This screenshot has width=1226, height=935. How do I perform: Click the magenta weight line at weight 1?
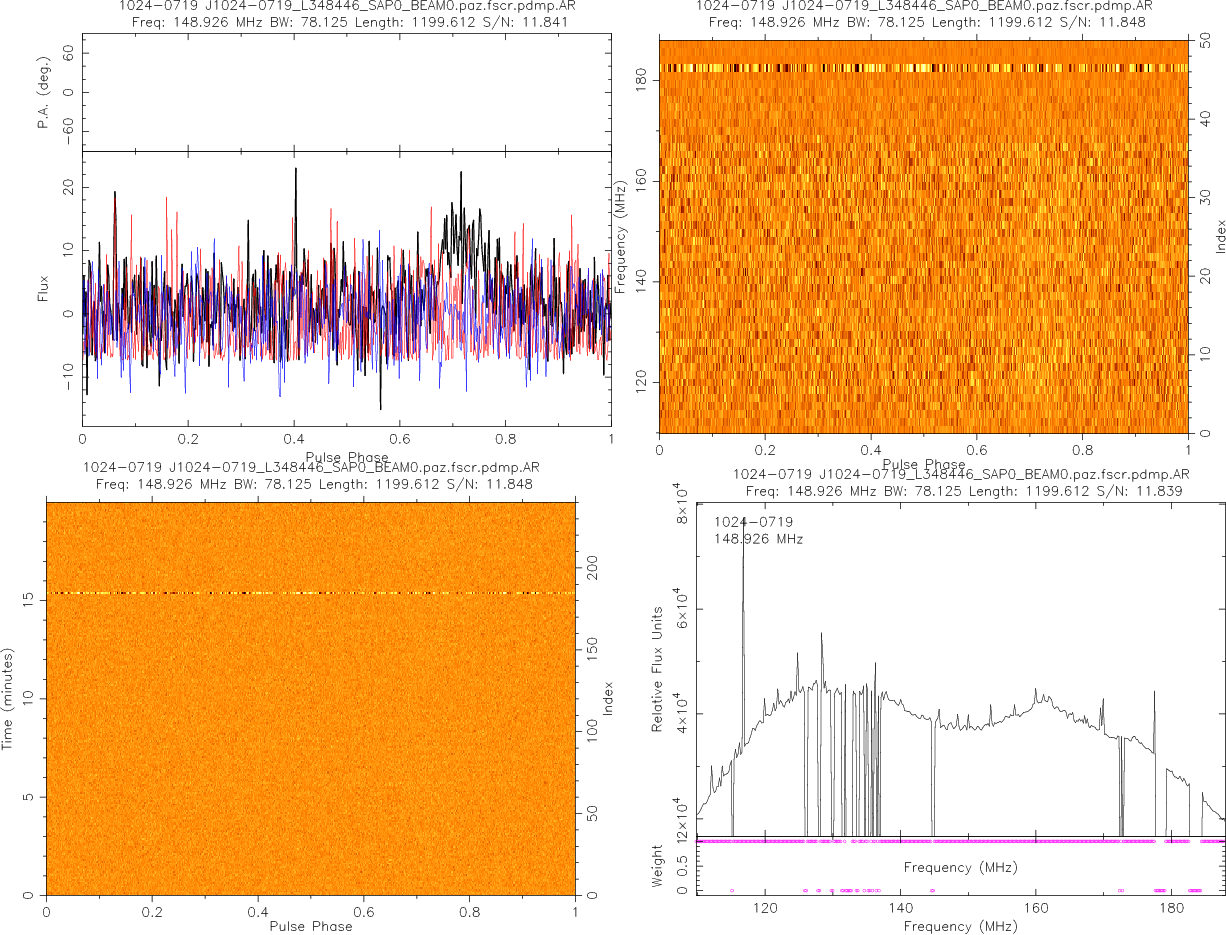point(960,842)
